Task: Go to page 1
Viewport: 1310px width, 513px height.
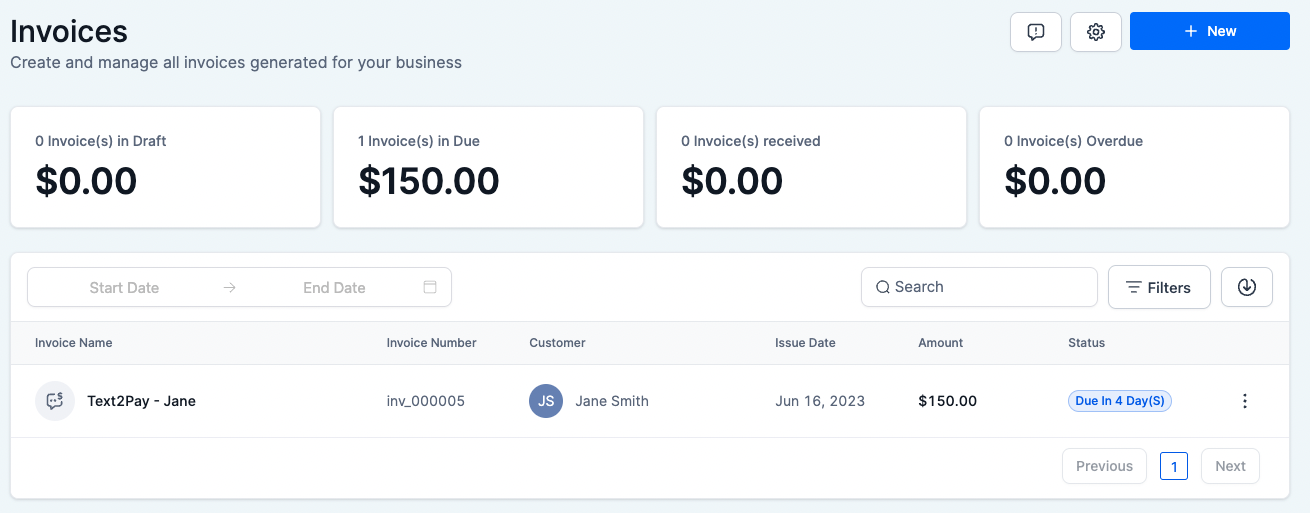Action: pos(1174,466)
